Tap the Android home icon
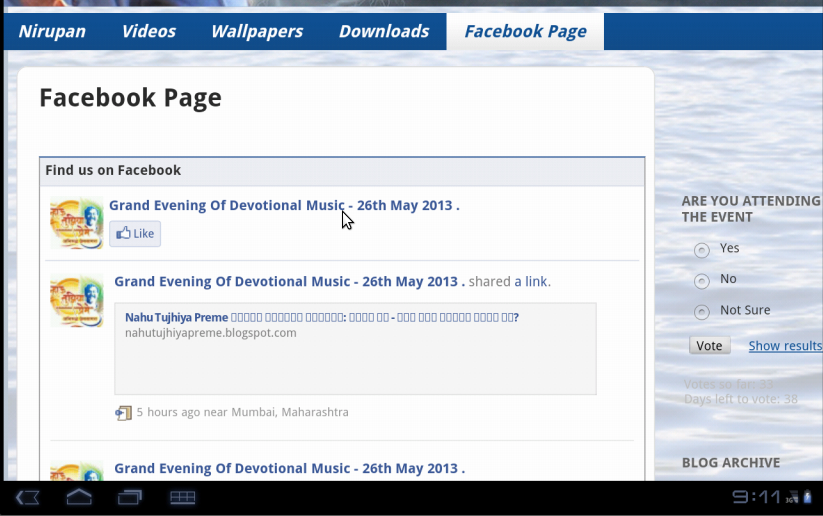823x516 pixels. (x=79, y=497)
